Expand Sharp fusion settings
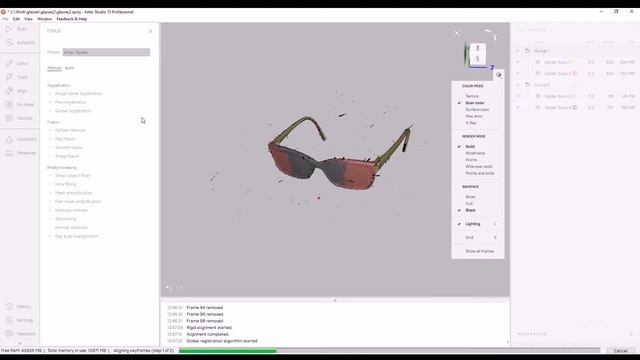 (50, 156)
